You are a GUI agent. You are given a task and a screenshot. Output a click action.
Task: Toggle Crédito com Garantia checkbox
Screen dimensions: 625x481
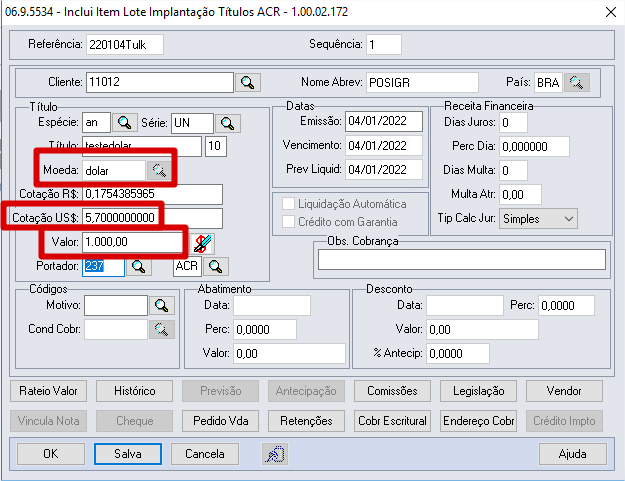[288, 222]
